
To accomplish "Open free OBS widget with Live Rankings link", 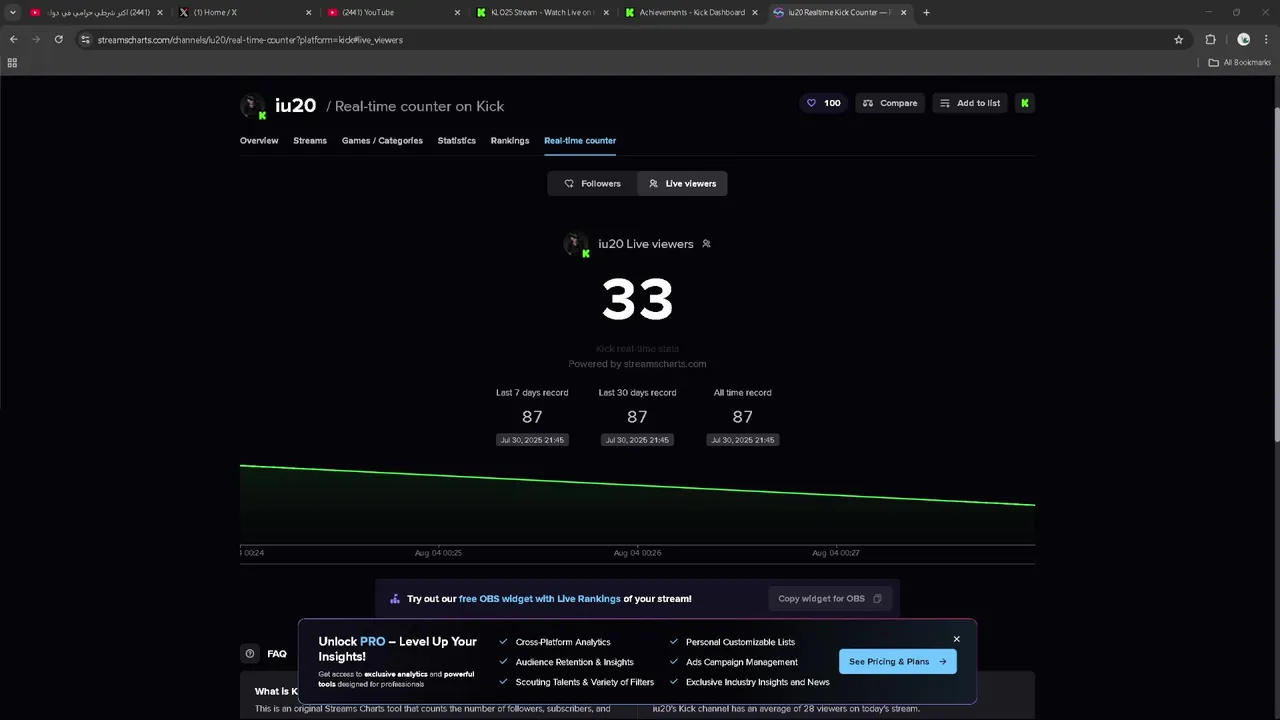I will 540,599.
